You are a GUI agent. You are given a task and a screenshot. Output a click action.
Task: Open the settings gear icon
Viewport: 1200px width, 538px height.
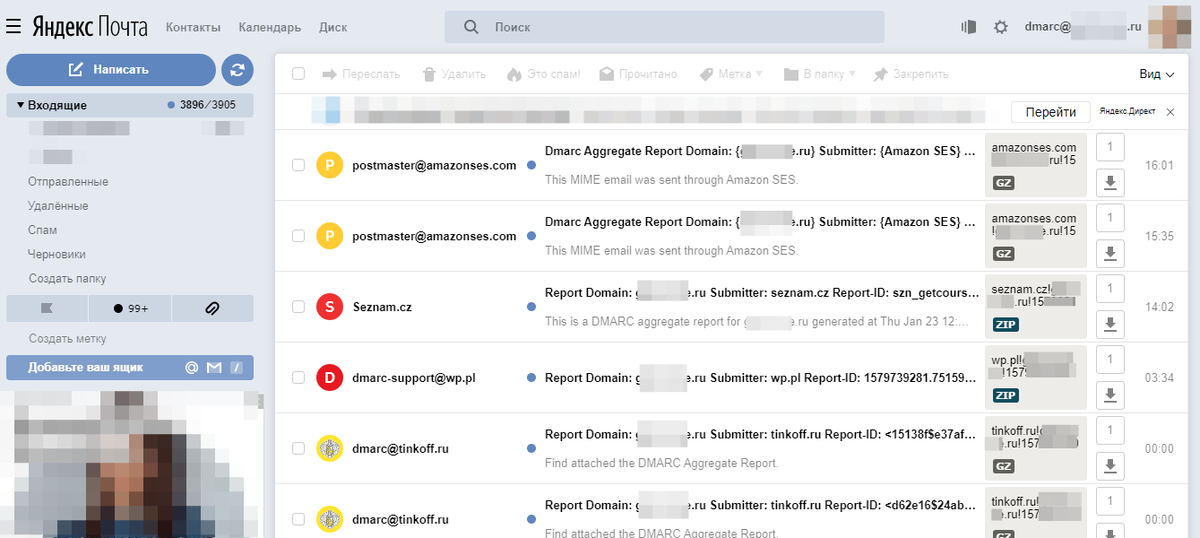pos(1000,27)
